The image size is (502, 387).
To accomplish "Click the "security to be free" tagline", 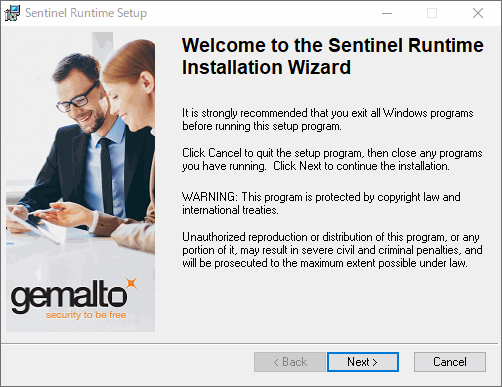I will coord(86,315).
